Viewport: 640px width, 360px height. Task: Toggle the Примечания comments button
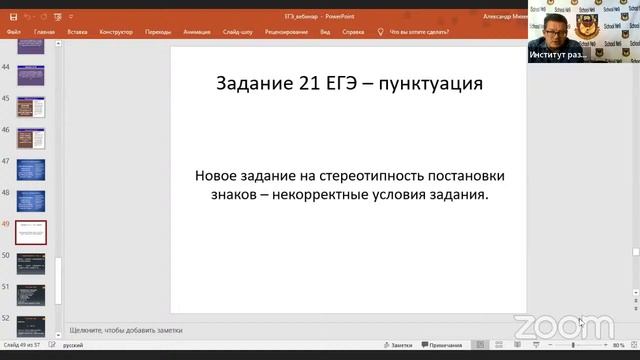442,345
